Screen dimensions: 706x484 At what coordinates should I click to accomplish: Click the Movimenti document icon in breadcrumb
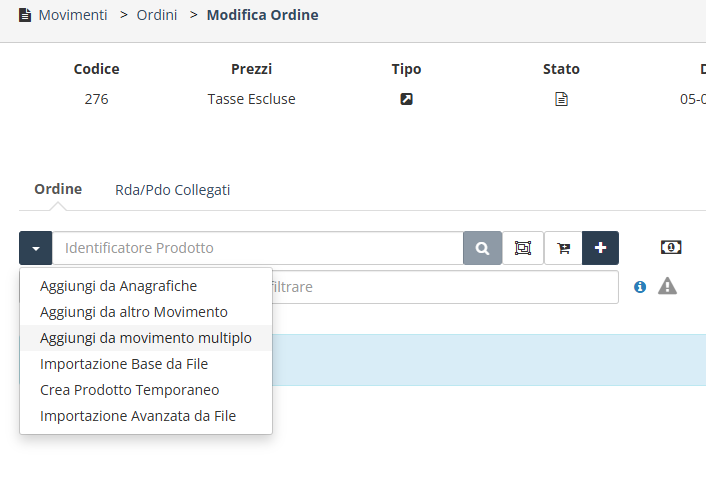point(25,15)
